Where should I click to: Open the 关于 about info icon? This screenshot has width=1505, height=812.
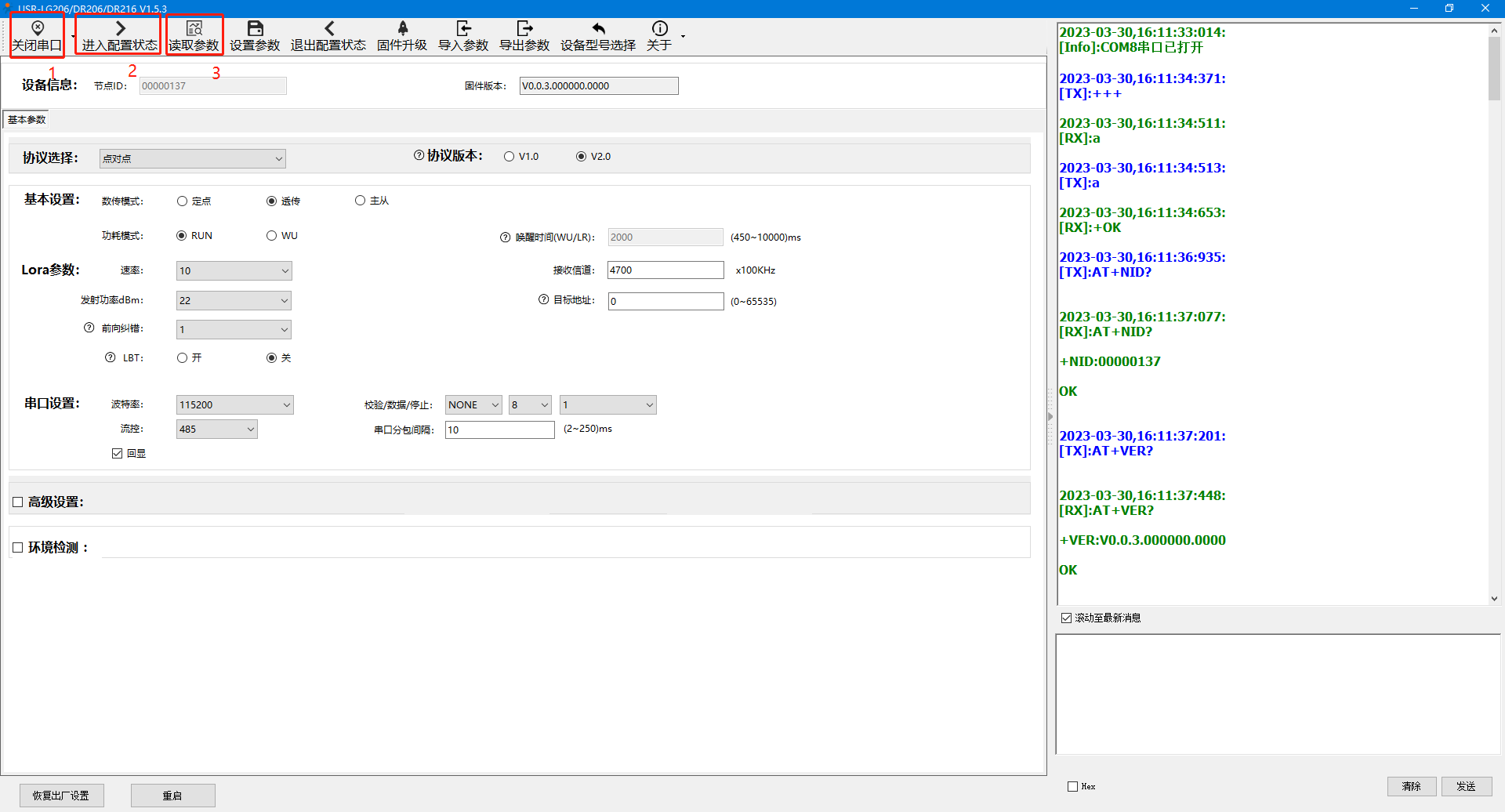[659, 37]
